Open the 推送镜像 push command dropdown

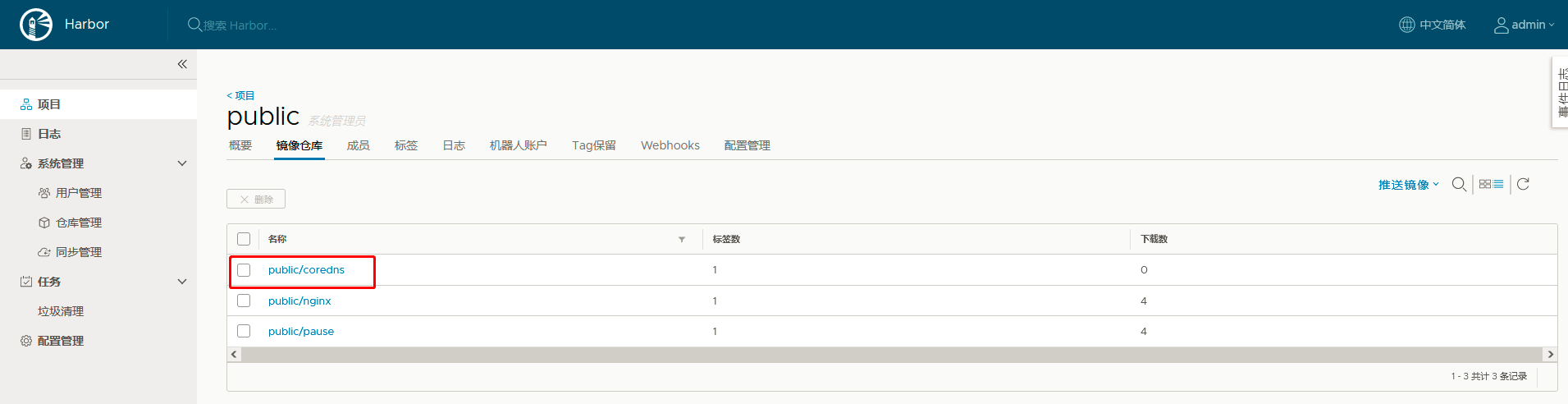(x=1409, y=185)
